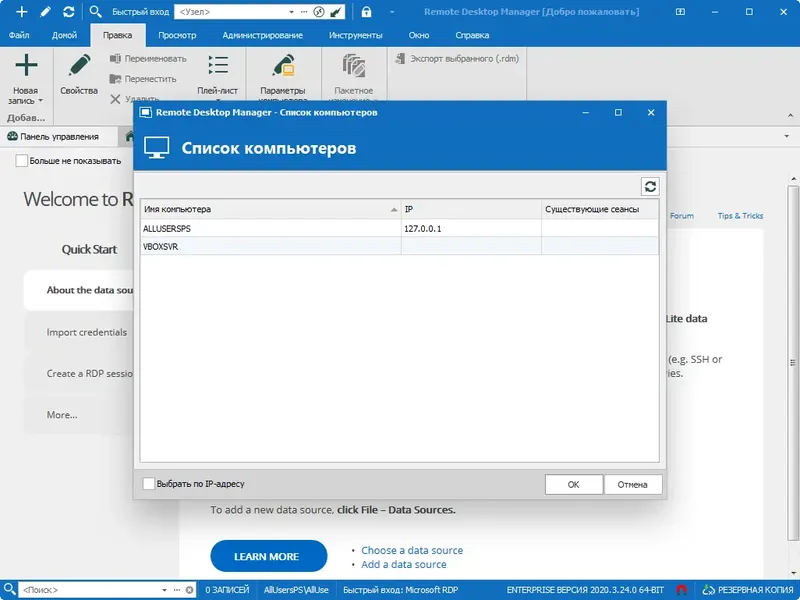Open Параметры компьютера tool icon
The height and width of the screenshot is (600, 800).
pos(285,66)
